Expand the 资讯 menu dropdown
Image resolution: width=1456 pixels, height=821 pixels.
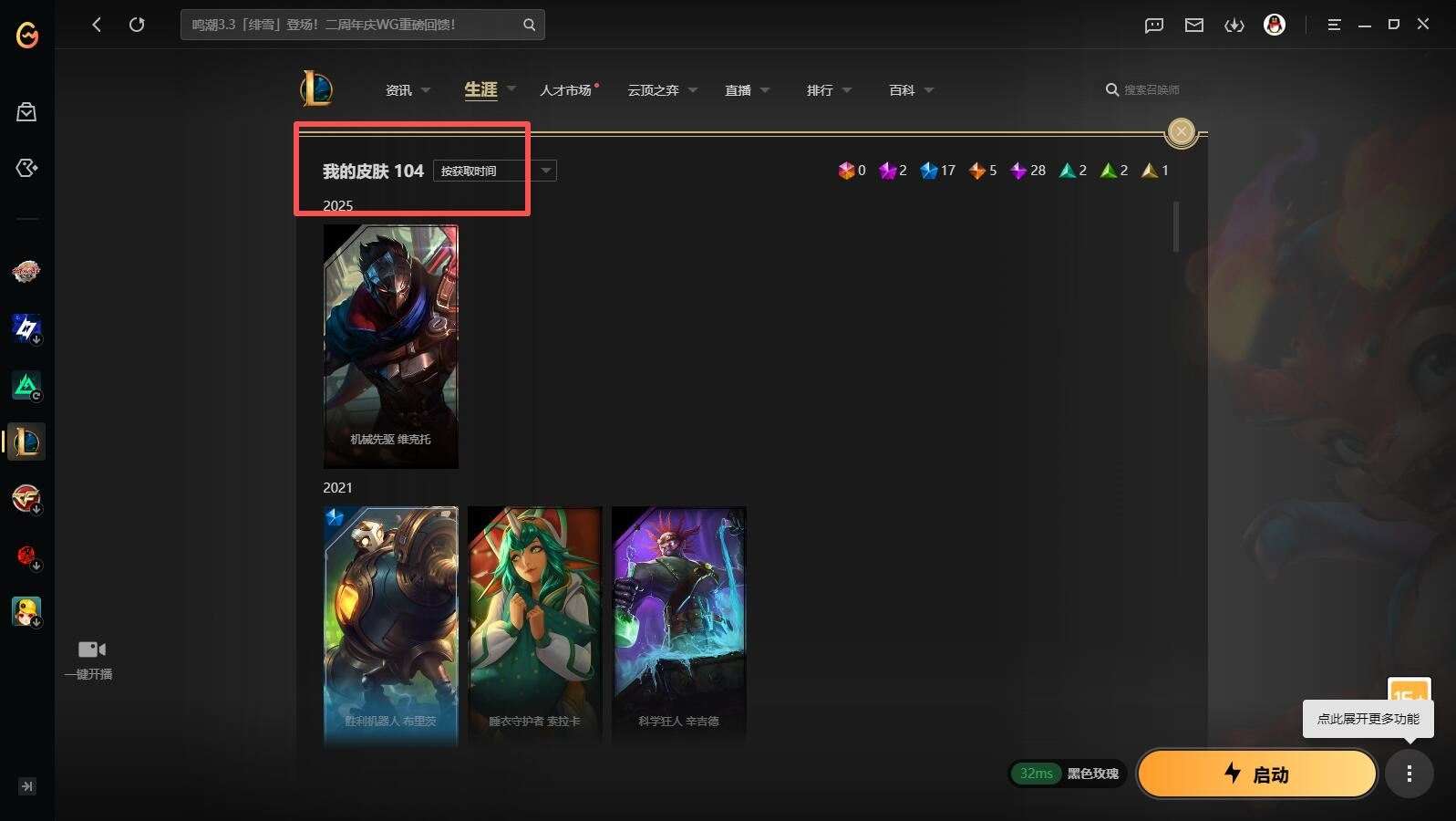pos(408,90)
